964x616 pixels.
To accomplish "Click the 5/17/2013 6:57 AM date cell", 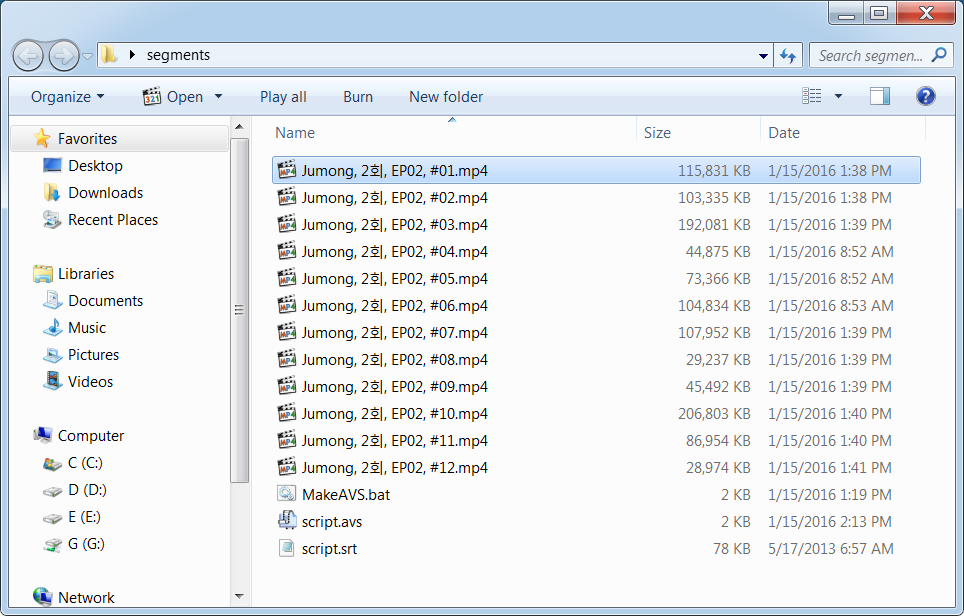I will [831, 548].
